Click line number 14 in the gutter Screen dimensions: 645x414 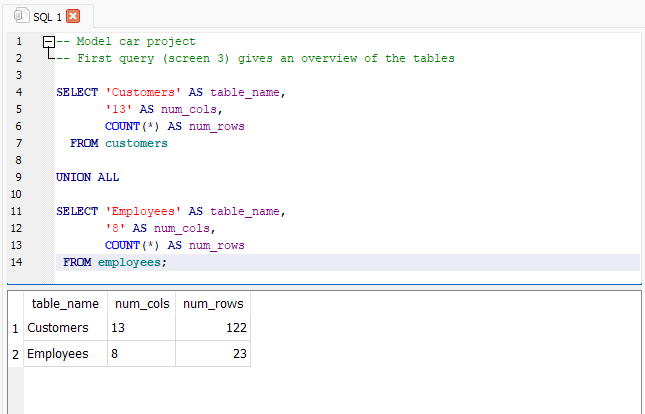tap(16, 262)
